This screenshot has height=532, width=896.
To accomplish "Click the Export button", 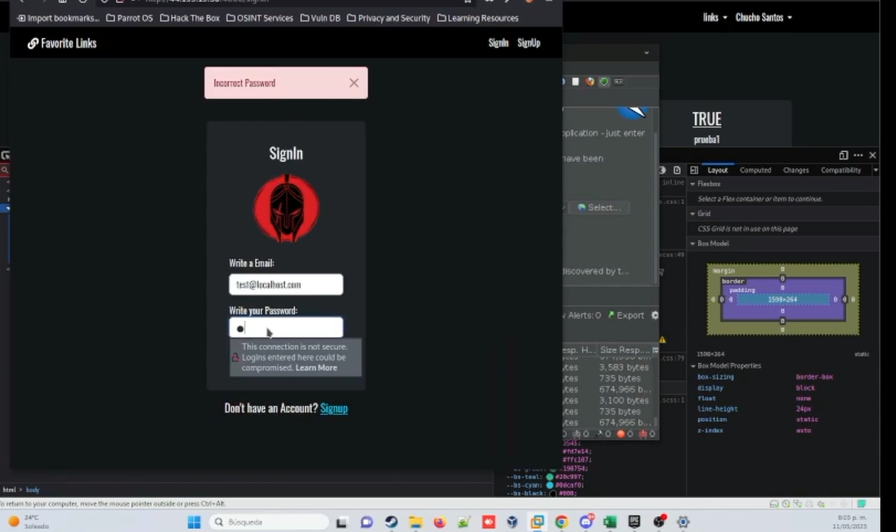I will [626, 315].
